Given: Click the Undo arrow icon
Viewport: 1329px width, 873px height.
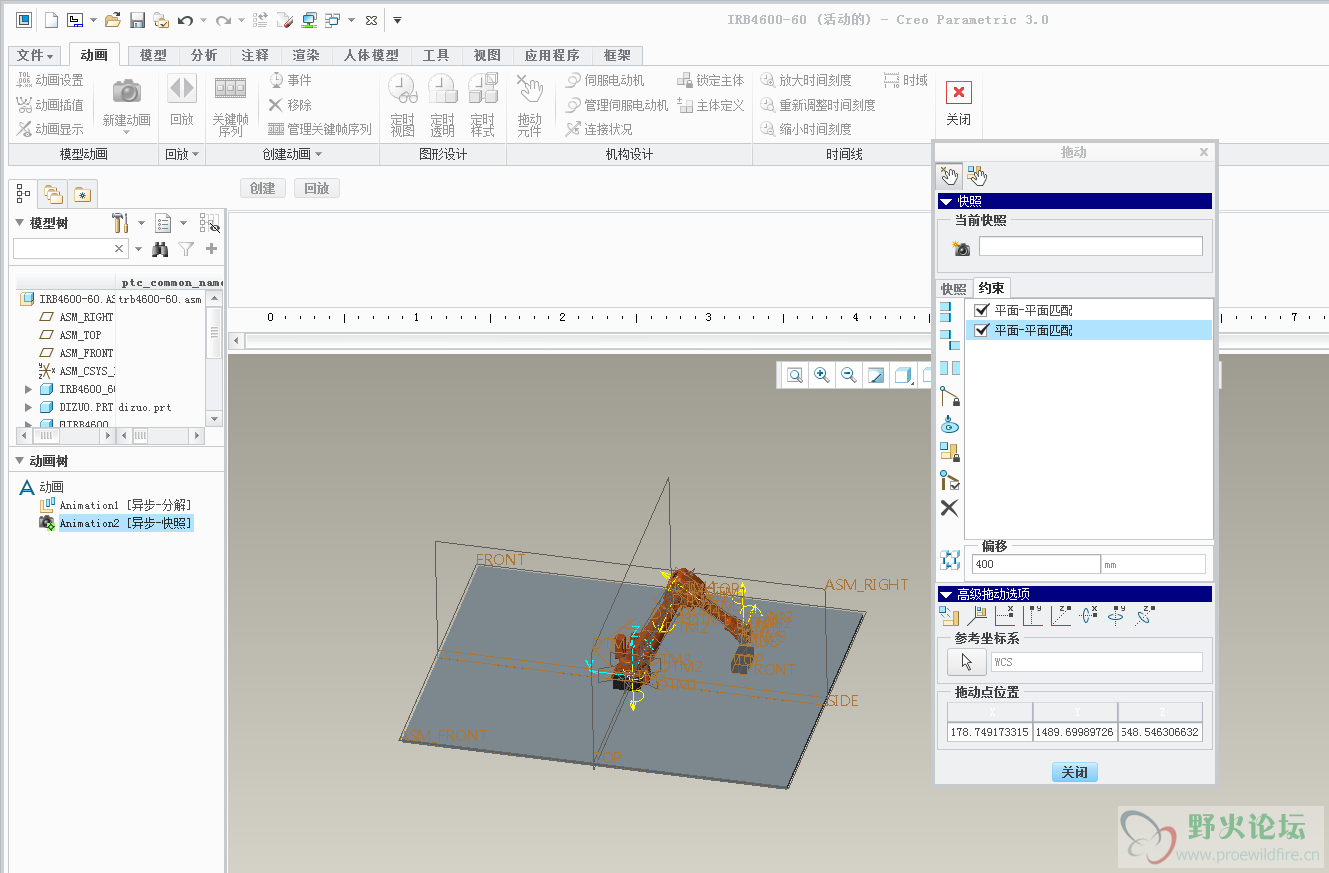Looking at the screenshot, I should point(185,19).
